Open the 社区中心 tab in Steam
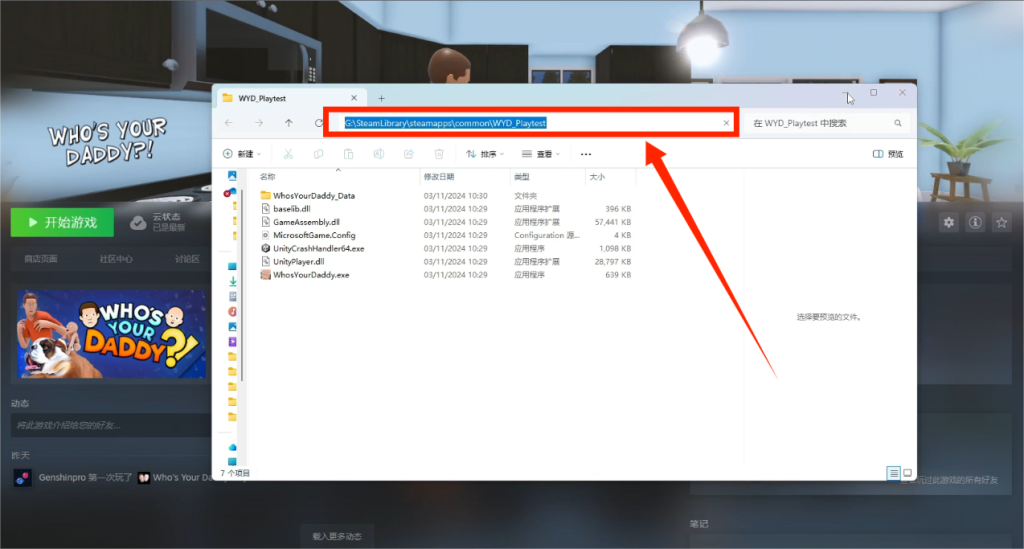This screenshot has height=549, width=1024. click(x=116, y=259)
